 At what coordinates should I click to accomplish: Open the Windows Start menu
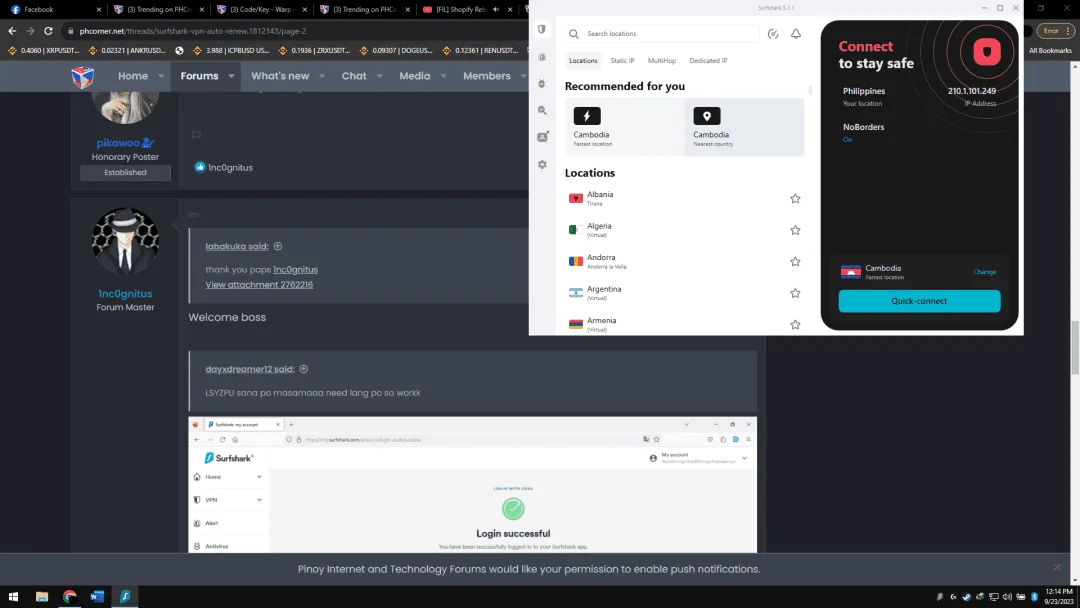(x=13, y=597)
